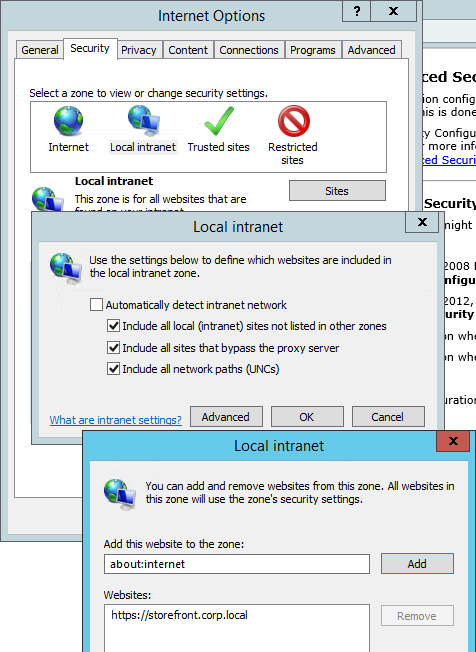Uncheck Include all local intranet sites
This screenshot has width=476, height=652.
coord(113,326)
